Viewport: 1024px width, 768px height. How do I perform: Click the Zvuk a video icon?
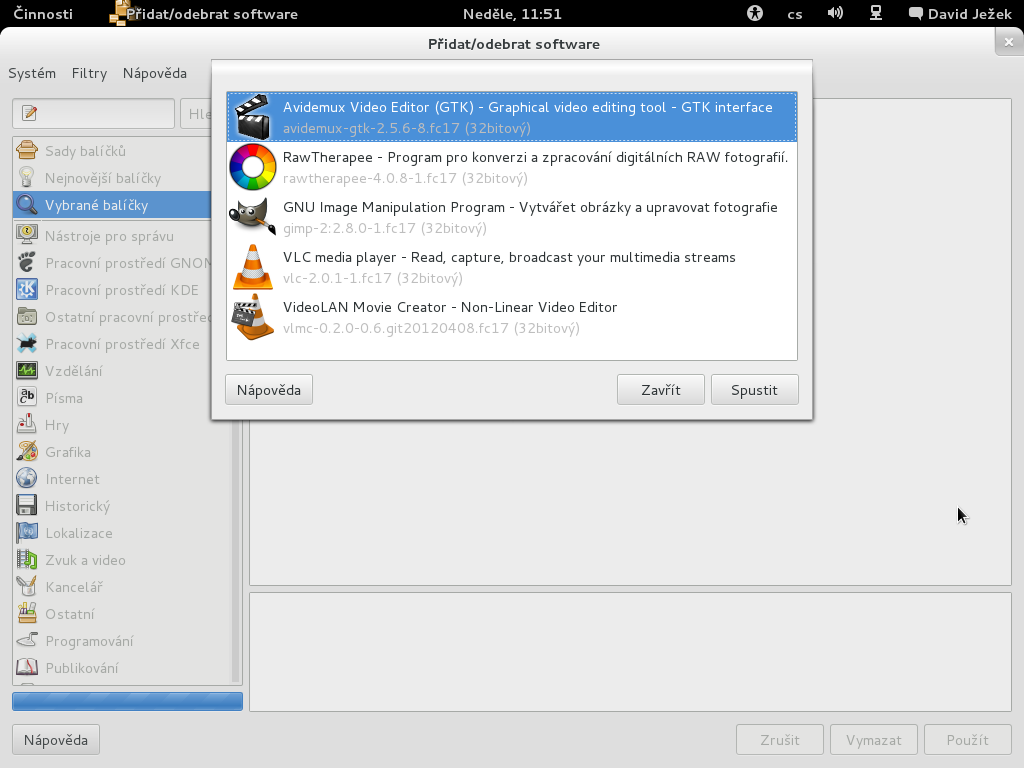coord(27,560)
